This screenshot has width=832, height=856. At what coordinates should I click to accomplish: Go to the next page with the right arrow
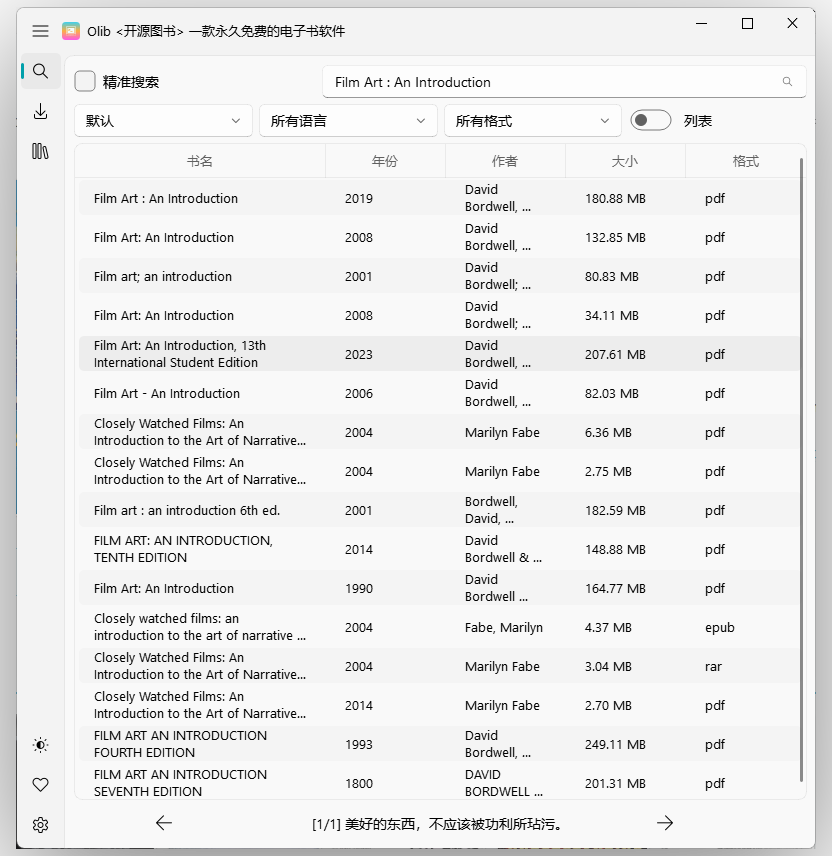pos(665,823)
